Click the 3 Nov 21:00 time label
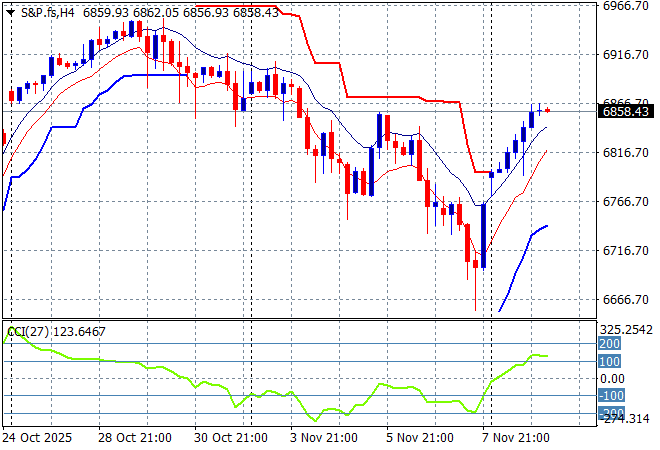The width and height of the screenshot is (660, 450). 324,438
